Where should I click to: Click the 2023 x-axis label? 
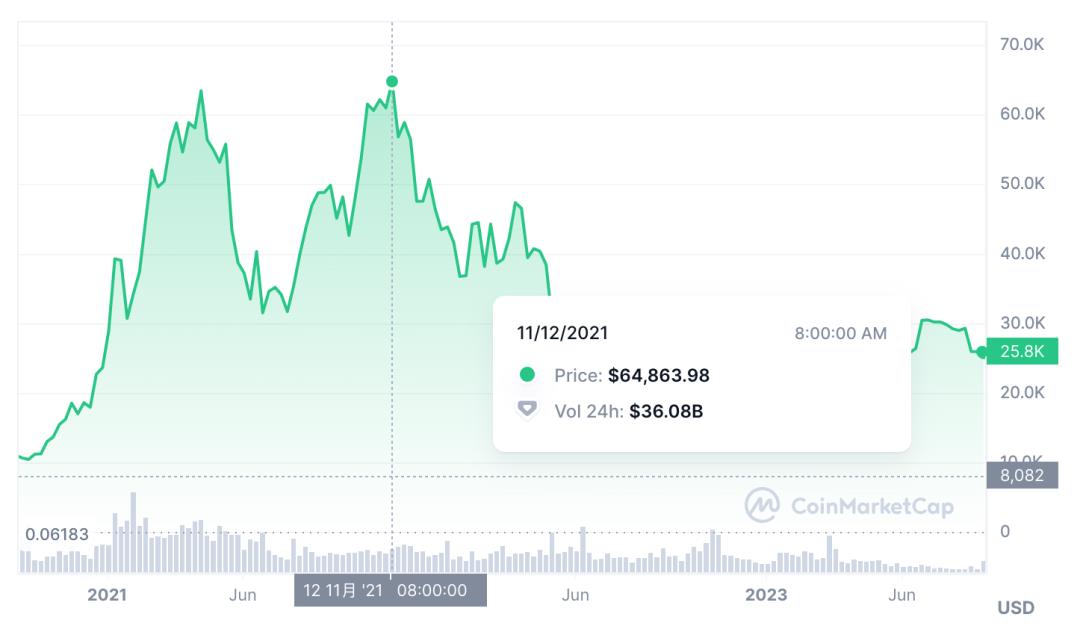[x=766, y=595]
